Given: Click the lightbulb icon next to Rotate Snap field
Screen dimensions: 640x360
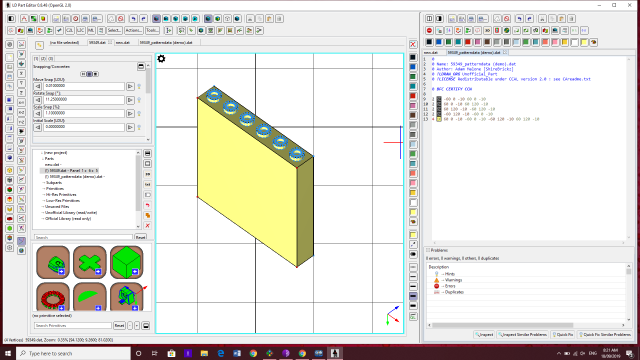Looking at the screenshot, I should tap(139, 100).
